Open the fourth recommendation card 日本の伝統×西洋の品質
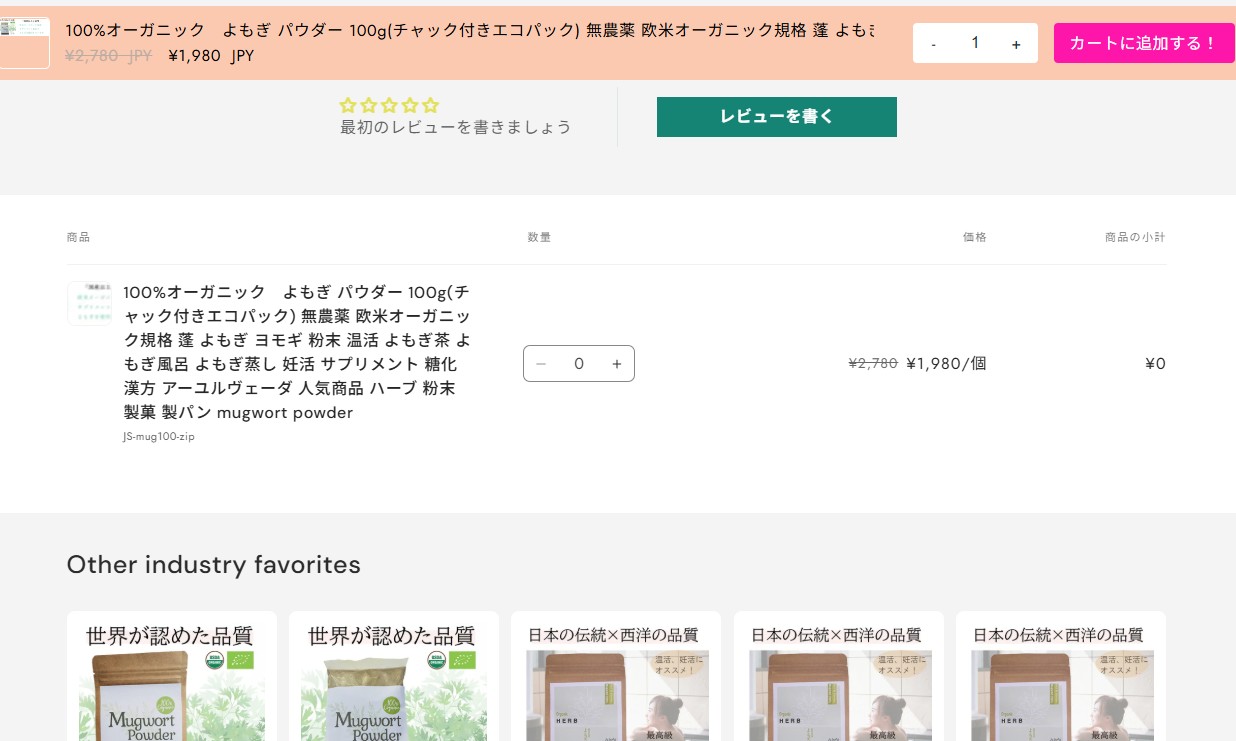Screen dimensions: 1236x741 (839, 676)
